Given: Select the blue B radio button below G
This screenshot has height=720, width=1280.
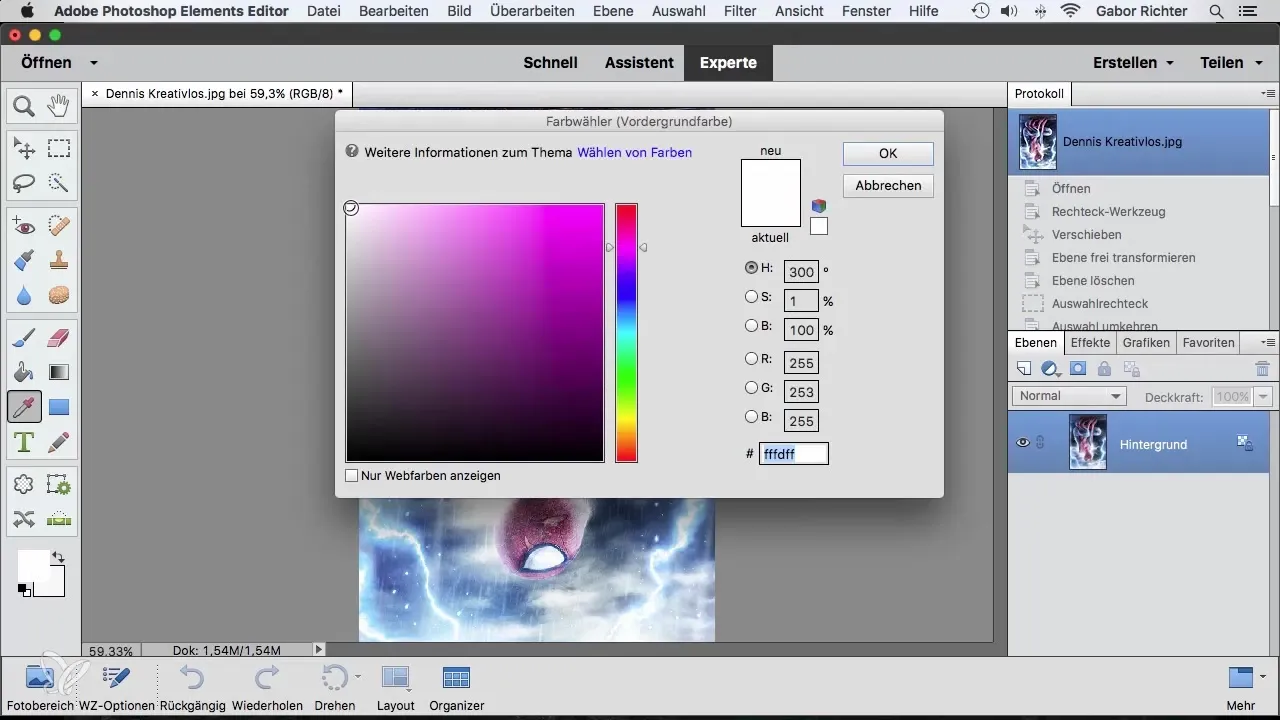Looking at the screenshot, I should coord(751,416).
